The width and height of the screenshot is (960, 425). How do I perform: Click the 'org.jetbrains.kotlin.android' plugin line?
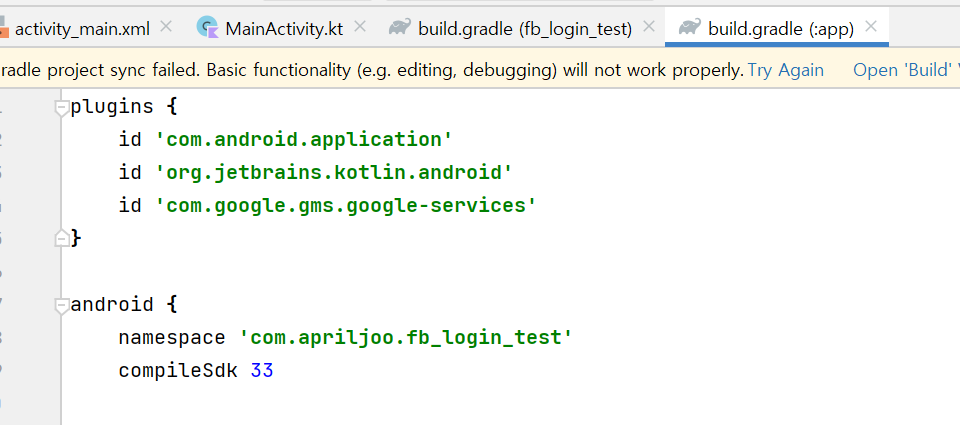pos(334,173)
